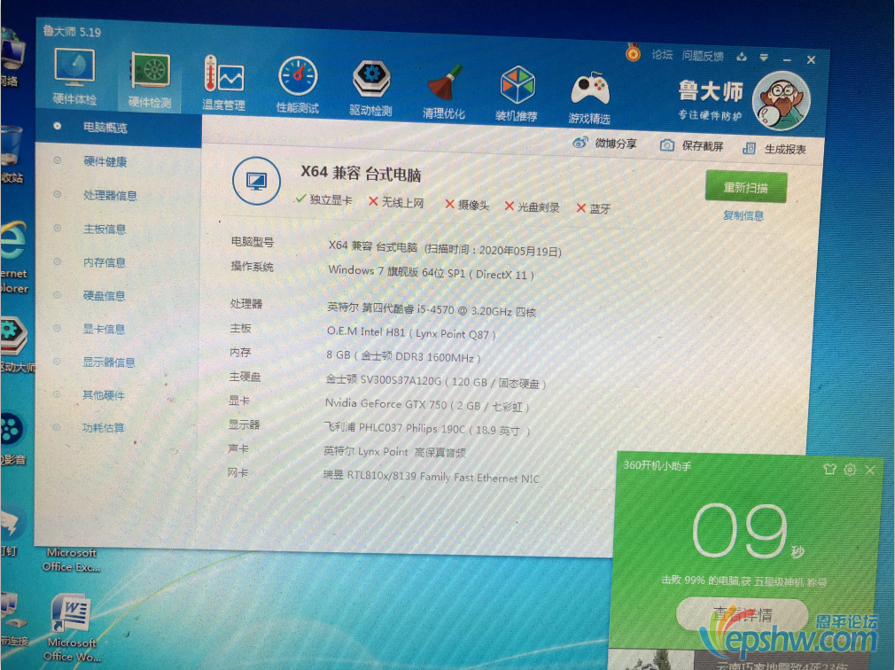Open settings gear in 360开机小助手
Viewport: 895px width, 670px height.
850,470
